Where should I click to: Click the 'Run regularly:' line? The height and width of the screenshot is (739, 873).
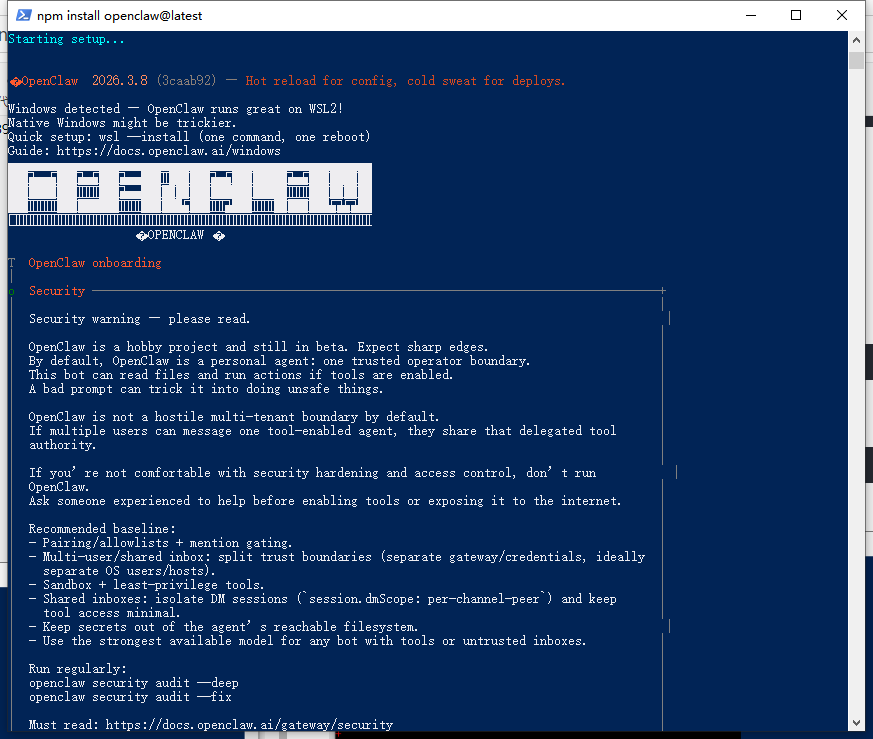point(77,669)
